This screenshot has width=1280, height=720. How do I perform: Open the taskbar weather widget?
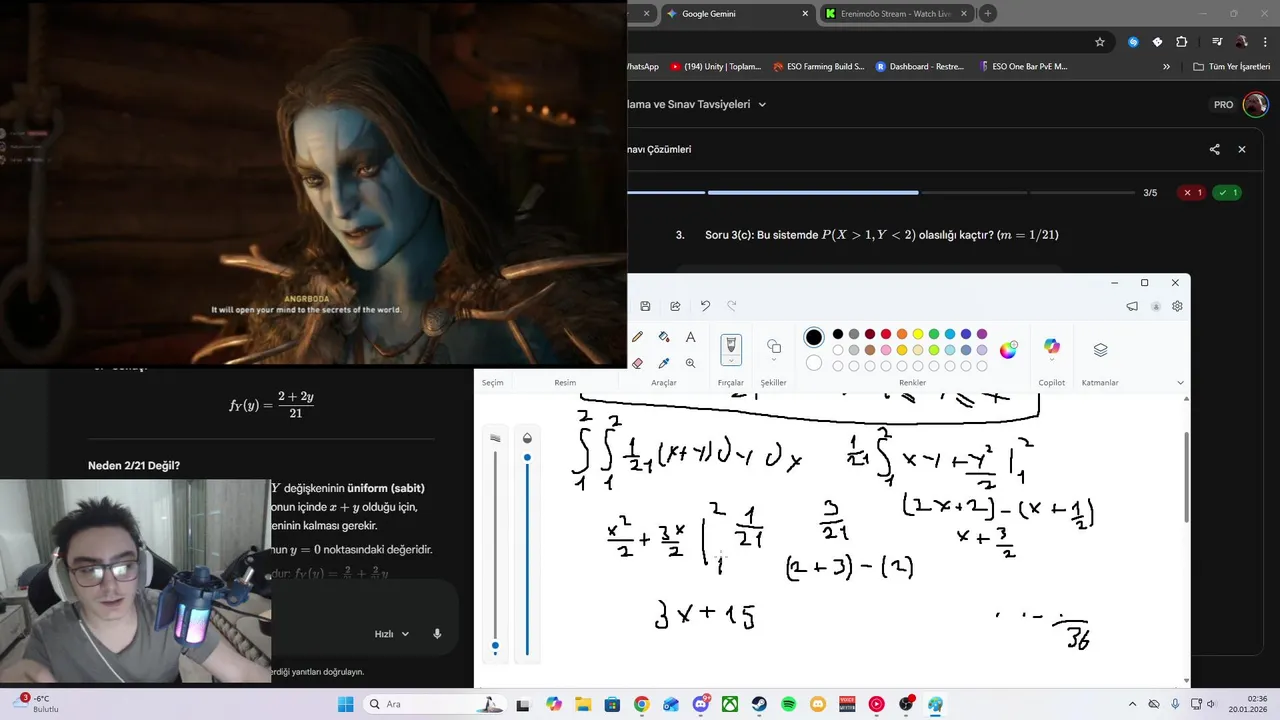[34, 704]
